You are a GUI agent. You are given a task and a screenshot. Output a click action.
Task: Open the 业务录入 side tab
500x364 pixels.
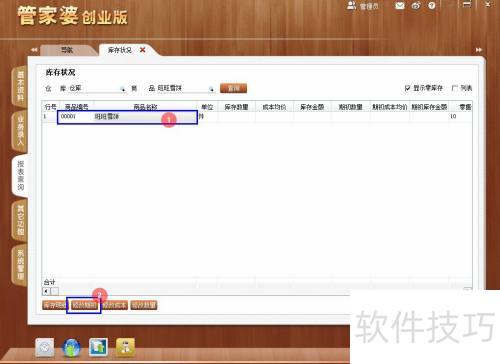20,131
